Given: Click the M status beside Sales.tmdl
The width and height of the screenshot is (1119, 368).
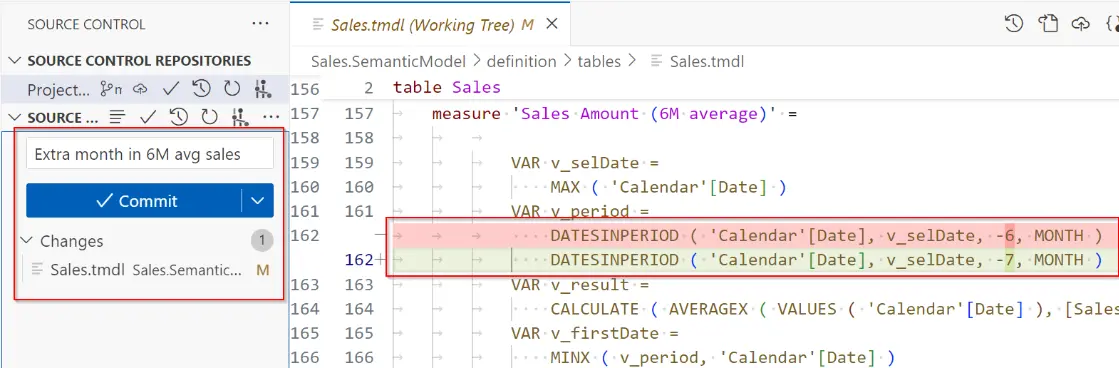Looking at the screenshot, I should click(262, 270).
